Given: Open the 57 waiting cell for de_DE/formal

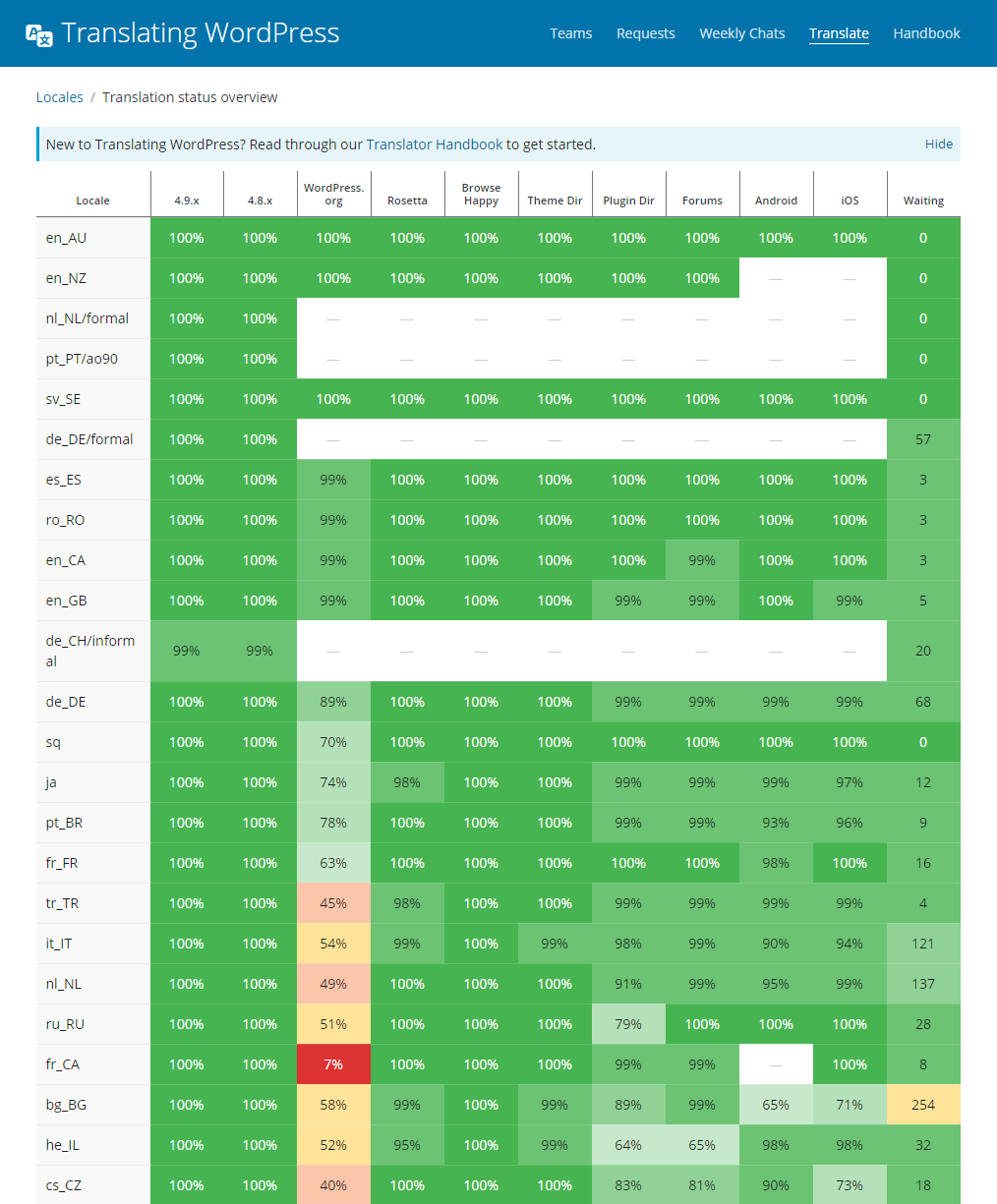Looking at the screenshot, I should [924, 439].
